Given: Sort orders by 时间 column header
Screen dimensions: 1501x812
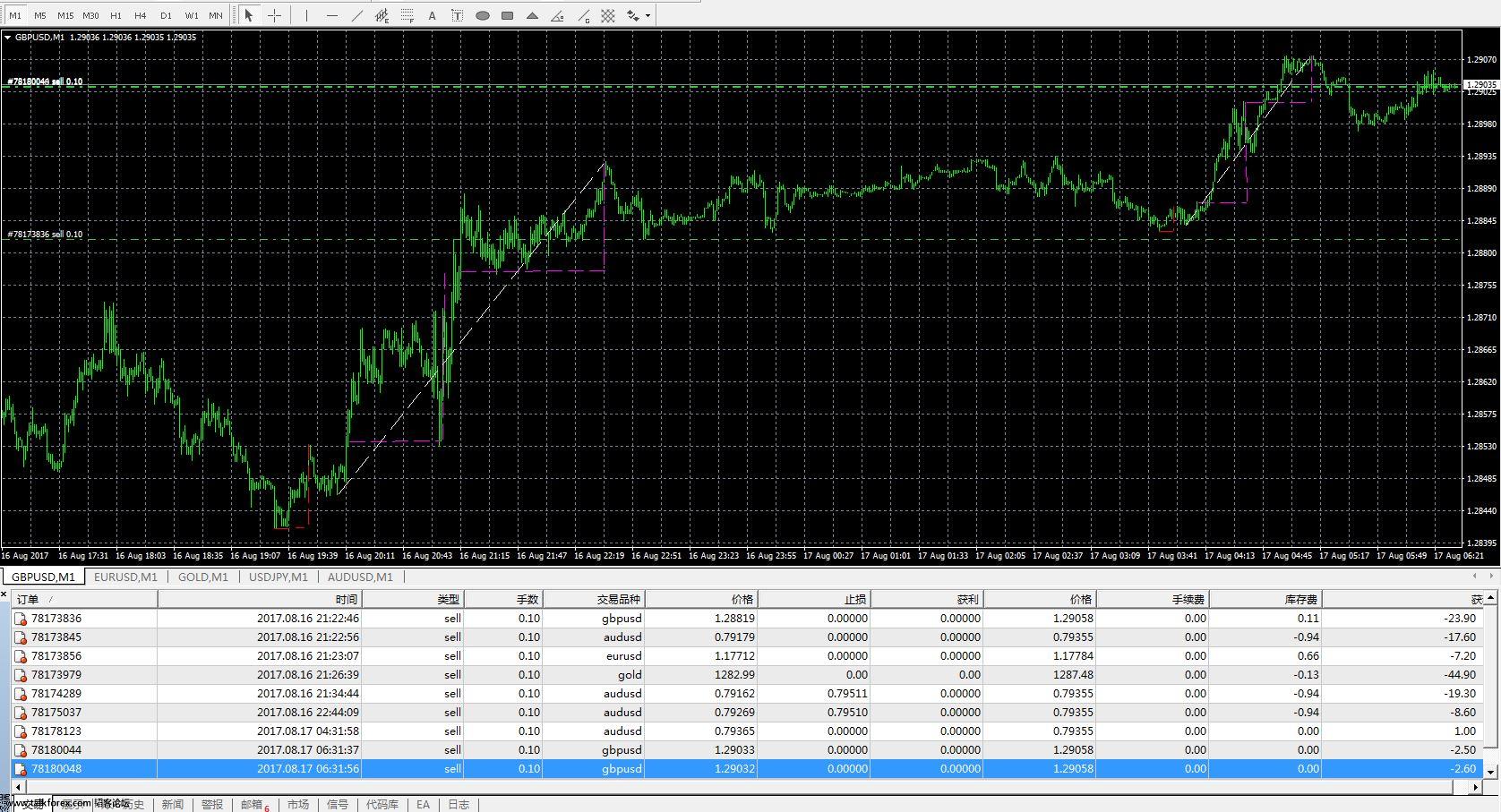Looking at the screenshot, I should (x=260, y=599).
